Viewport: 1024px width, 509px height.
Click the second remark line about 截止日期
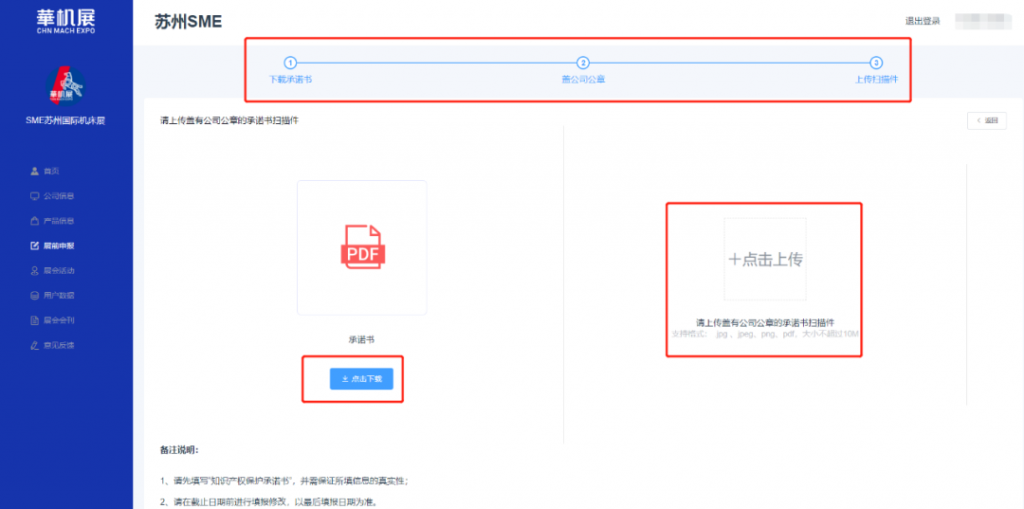268,502
